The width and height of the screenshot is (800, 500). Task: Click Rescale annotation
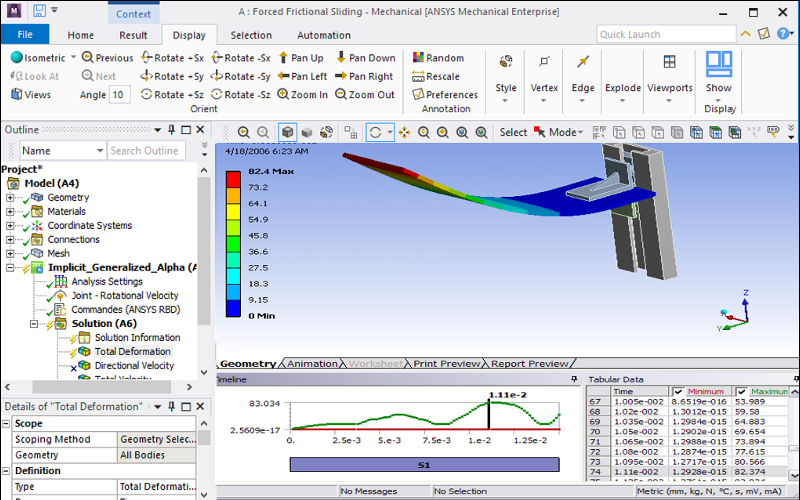coord(436,76)
